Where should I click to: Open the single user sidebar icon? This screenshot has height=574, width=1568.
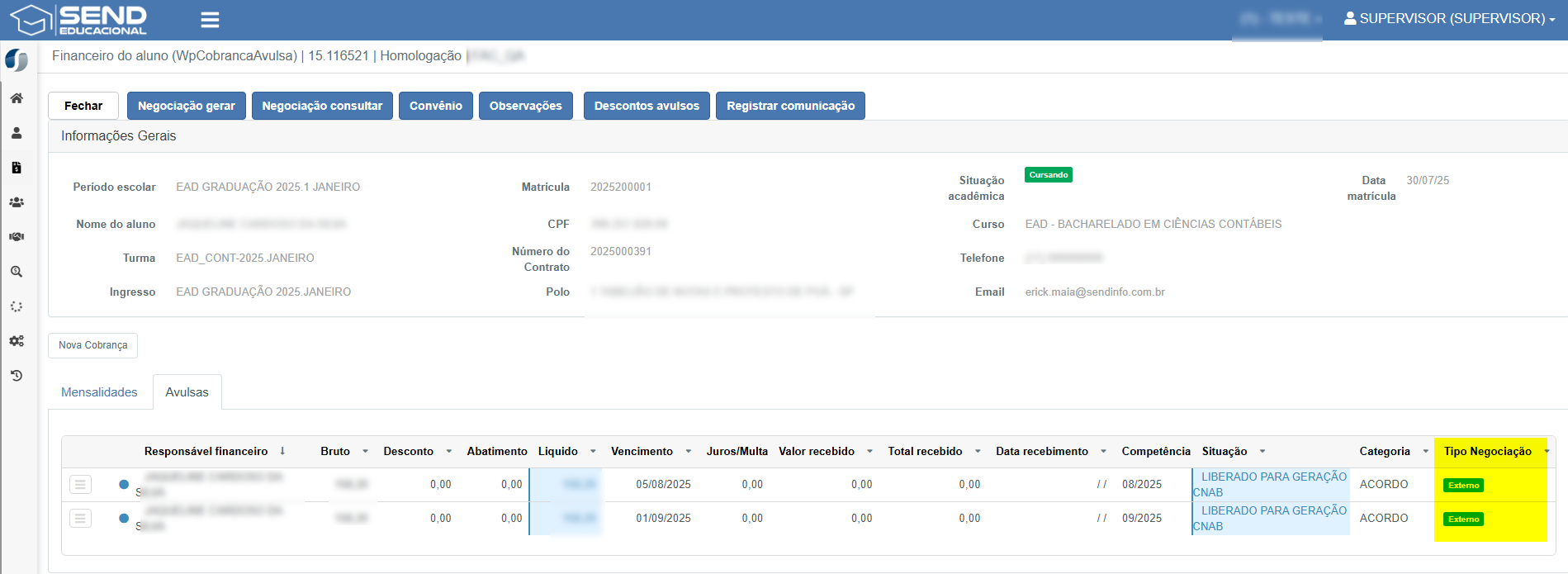coord(17,133)
